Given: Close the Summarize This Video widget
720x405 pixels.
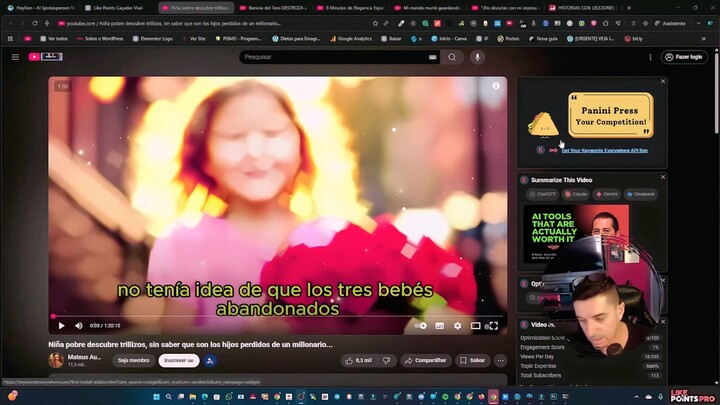Looking at the screenshot, I should 663,177.
